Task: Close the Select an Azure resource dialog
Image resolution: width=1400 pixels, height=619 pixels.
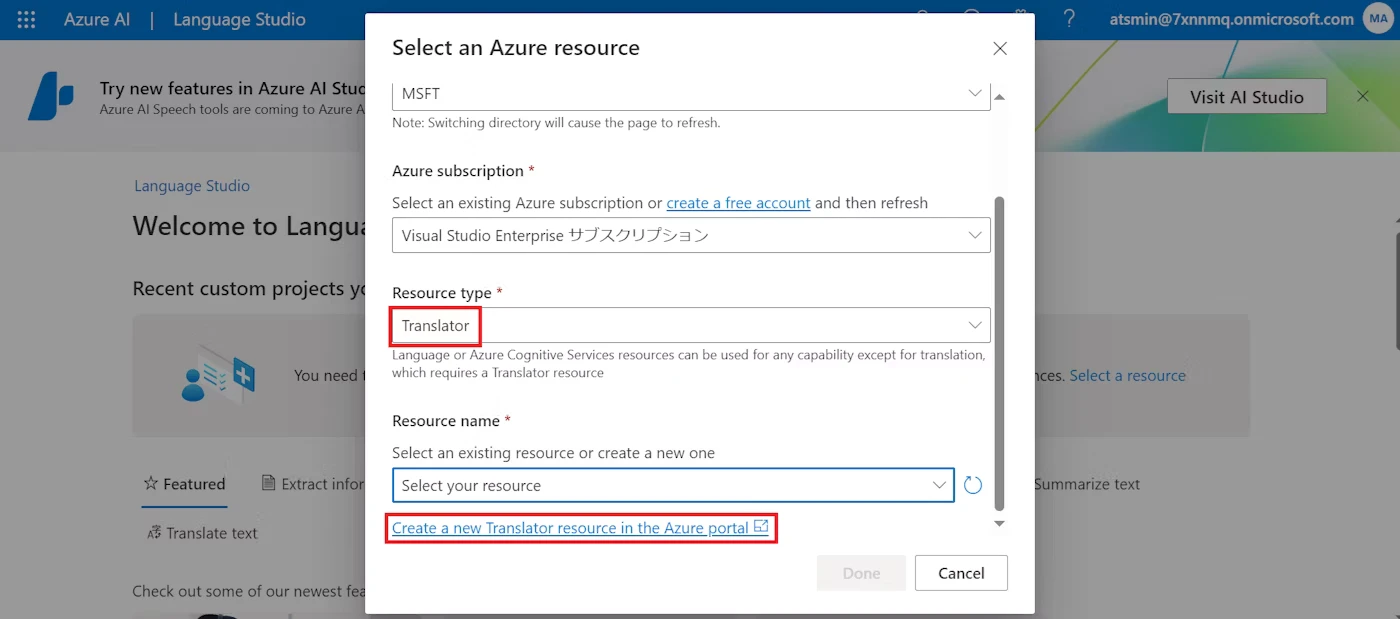Action: (x=1000, y=48)
